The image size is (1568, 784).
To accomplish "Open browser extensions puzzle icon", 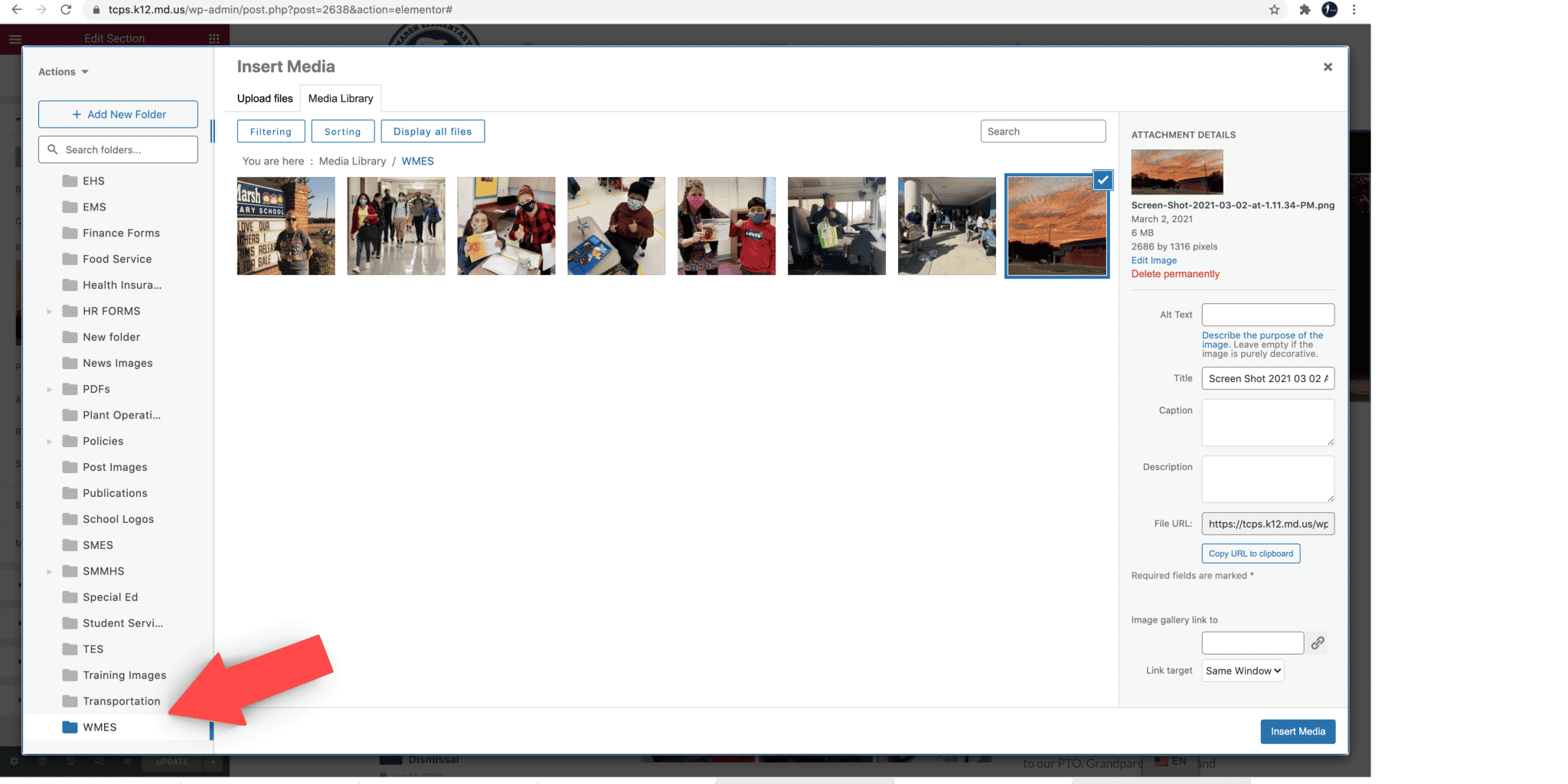I will pyautogui.click(x=1305, y=10).
